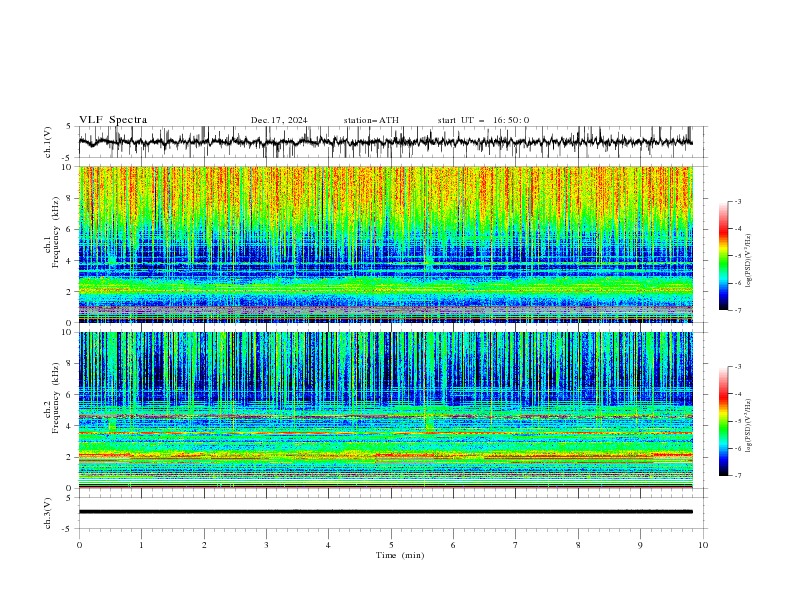Click the time axis tick label '2'
Screen dimensions: 792x612
204,545
